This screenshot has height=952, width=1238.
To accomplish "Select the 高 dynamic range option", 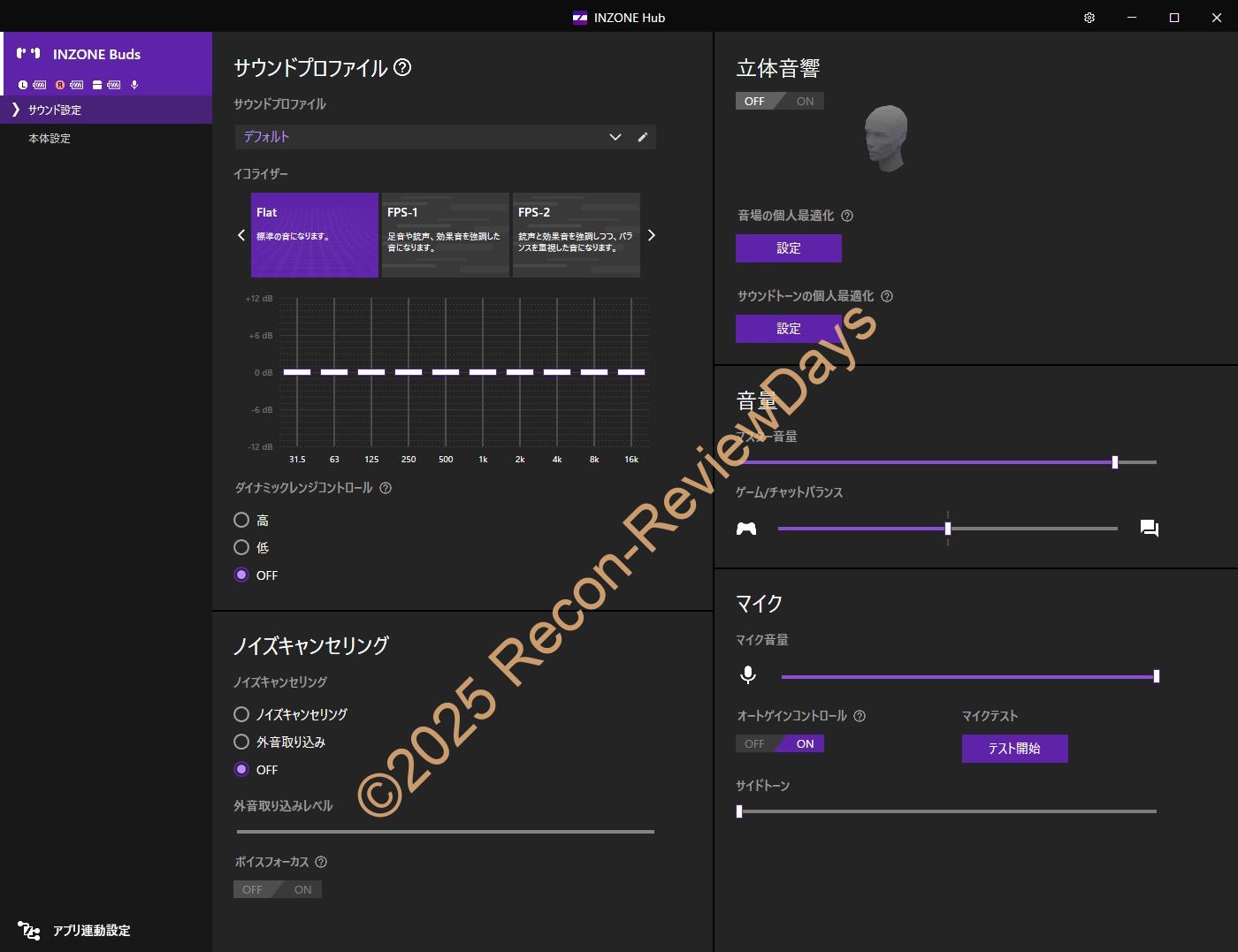I will click(241, 520).
